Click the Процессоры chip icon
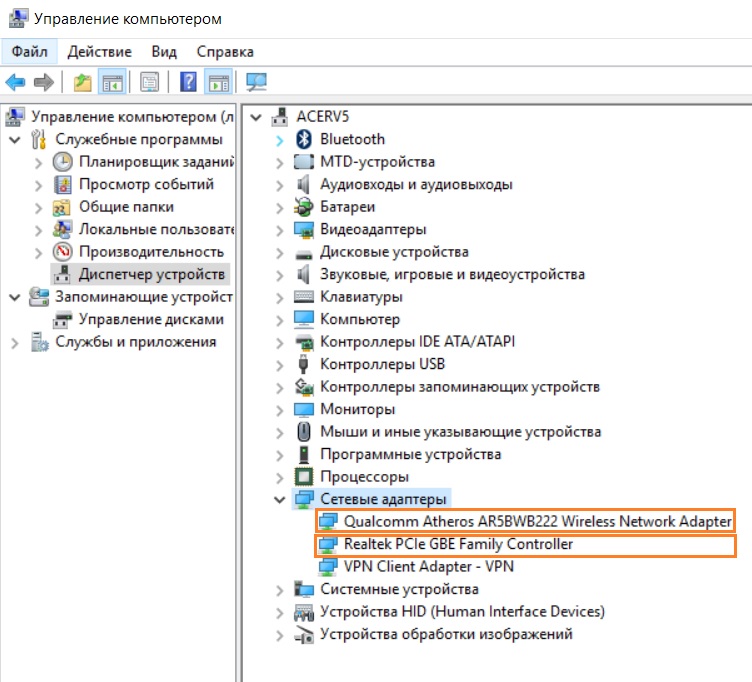The image size is (752, 682). [x=304, y=477]
